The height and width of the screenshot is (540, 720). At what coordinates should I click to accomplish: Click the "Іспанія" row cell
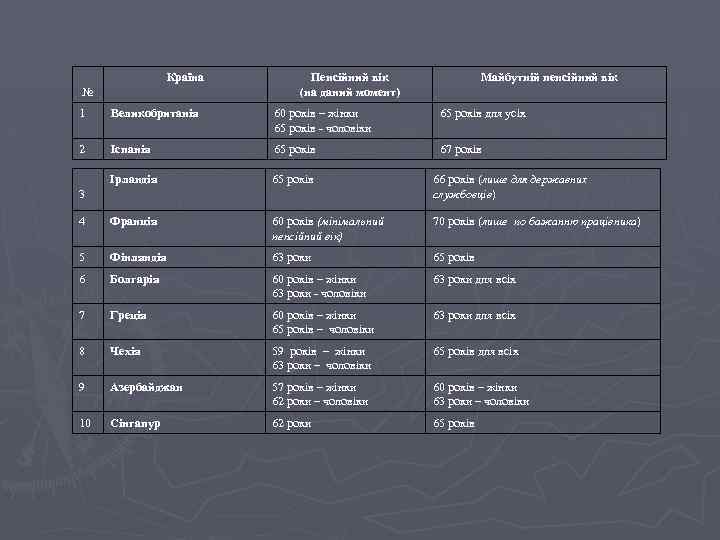[132, 149]
